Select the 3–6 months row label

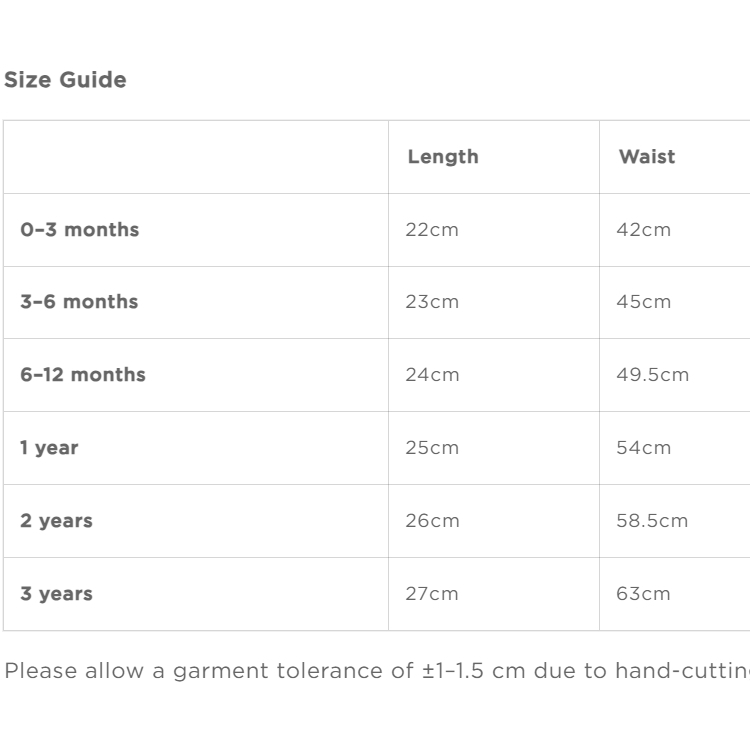pyautogui.click(x=79, y=302)
